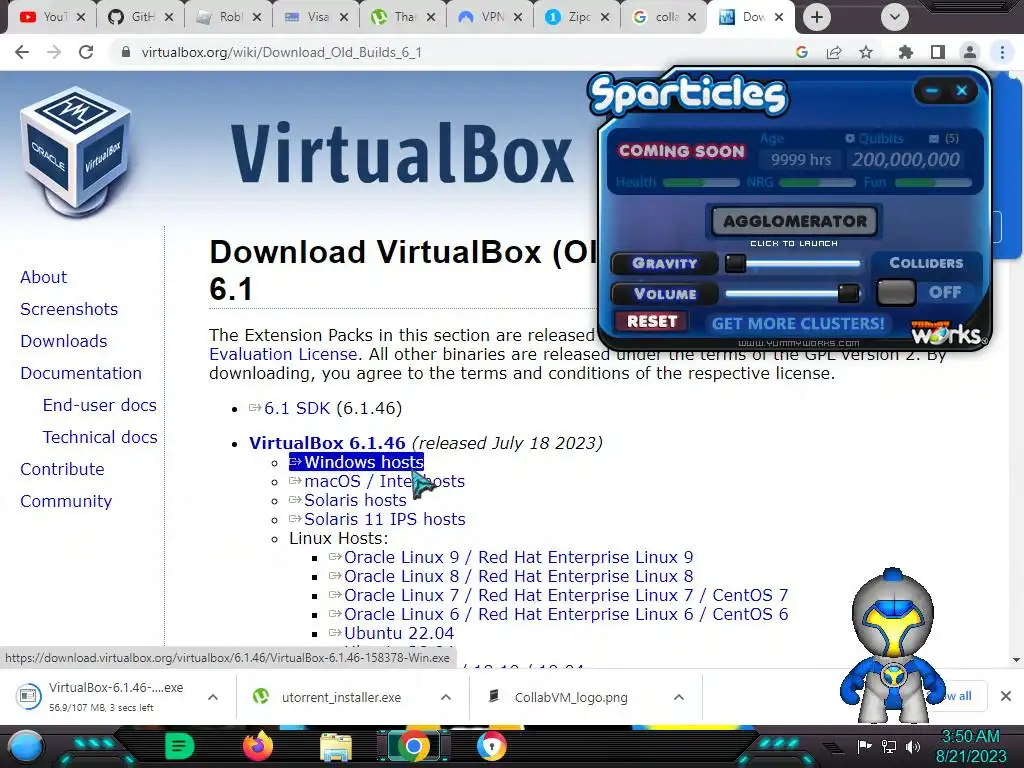Open Technical docs link
The width and height of the screenshot is (1024, 768).
pyautogui.click(x=100, y=437)
